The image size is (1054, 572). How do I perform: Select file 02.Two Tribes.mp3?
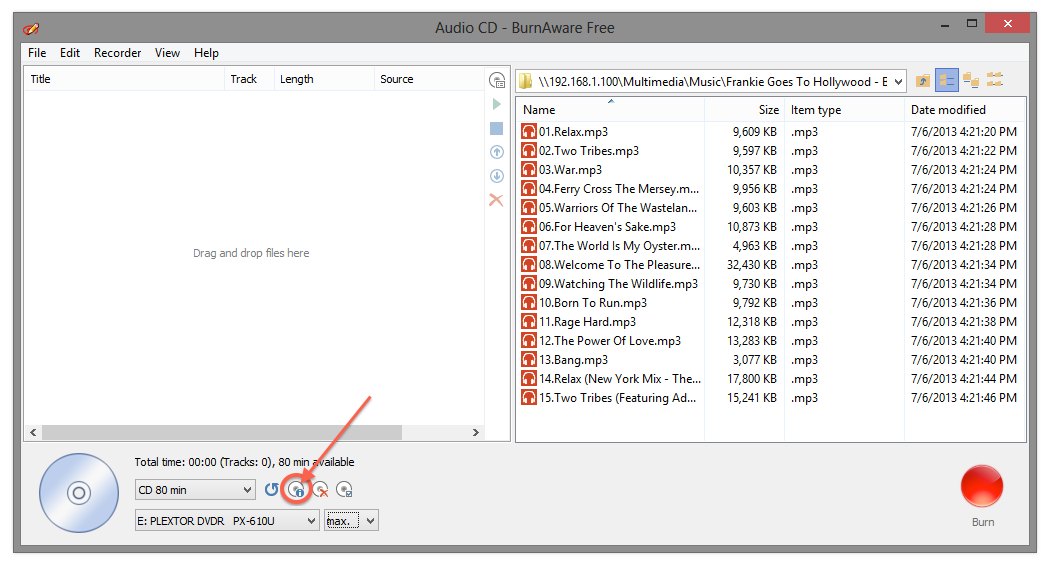tap(589, 151)
